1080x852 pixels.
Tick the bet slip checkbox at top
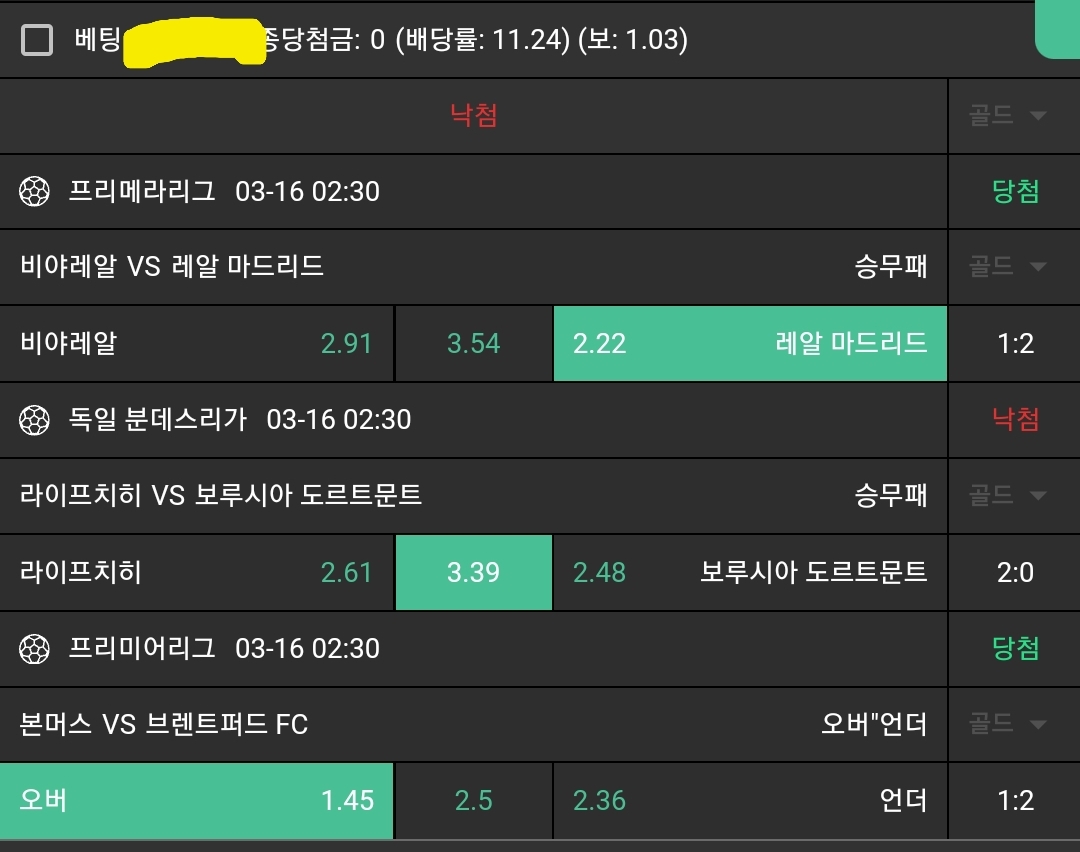[x=37, y=40]
